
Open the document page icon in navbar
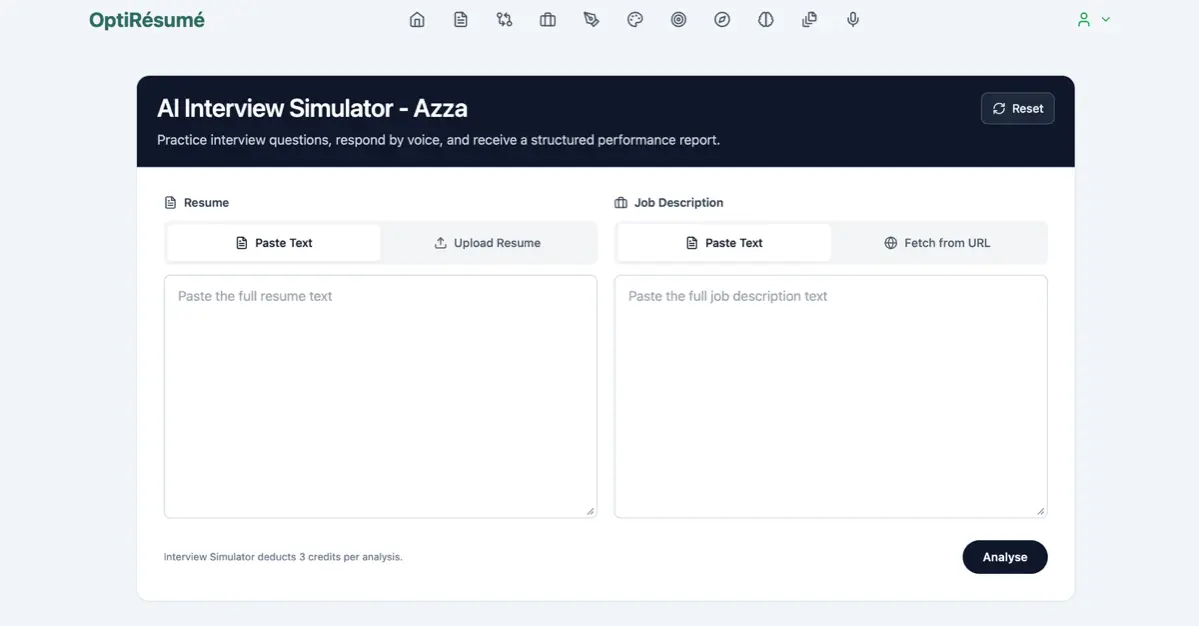(461, 20)
